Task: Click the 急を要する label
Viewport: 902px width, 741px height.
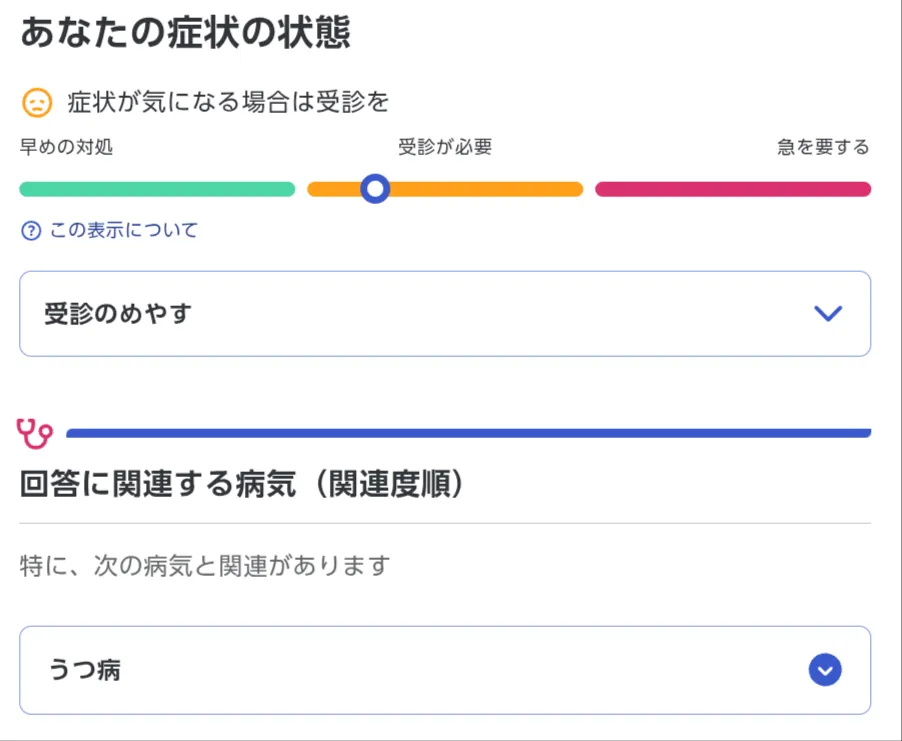Action: tap(823, 147)
